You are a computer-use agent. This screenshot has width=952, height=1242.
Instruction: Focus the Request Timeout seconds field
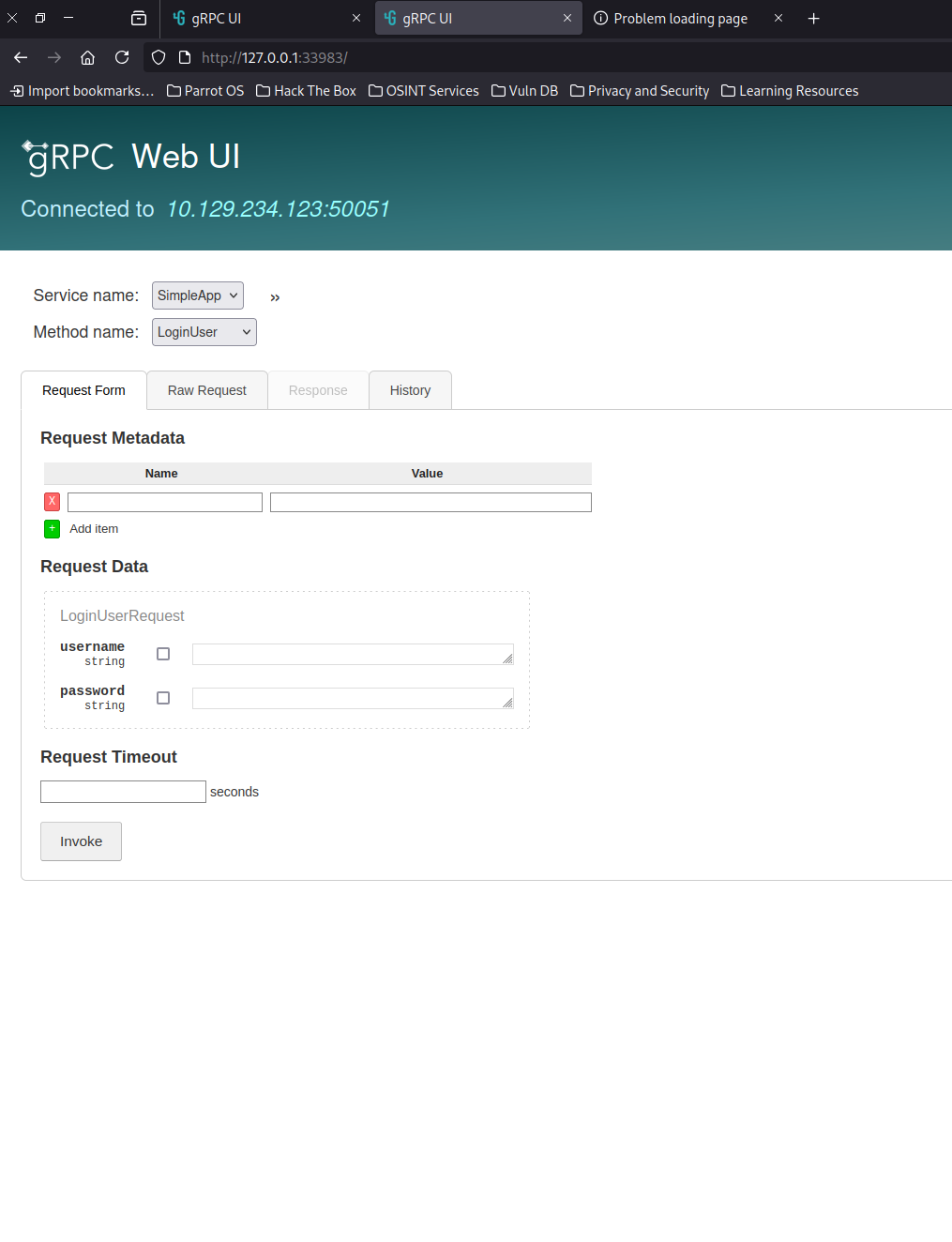point(123,792)
